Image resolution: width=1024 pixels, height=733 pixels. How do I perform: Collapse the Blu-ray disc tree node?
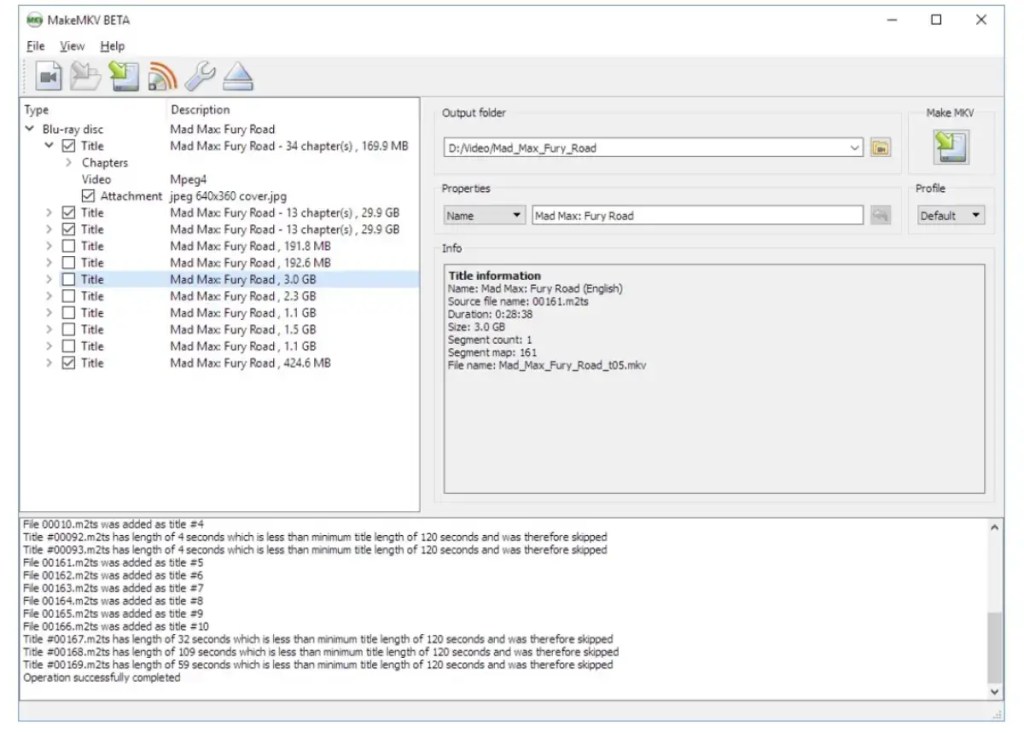[x=30, y=129]
